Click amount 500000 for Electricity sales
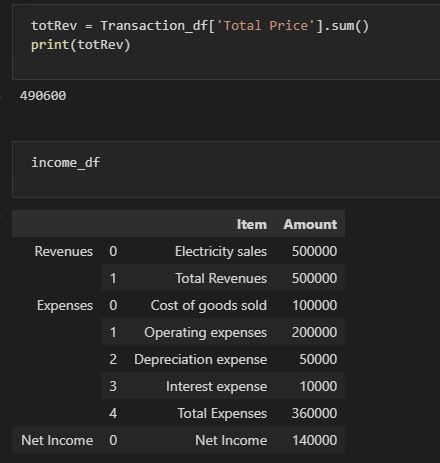Image resolution: width=440 pixels, height=463 pixels. [314, 251]
